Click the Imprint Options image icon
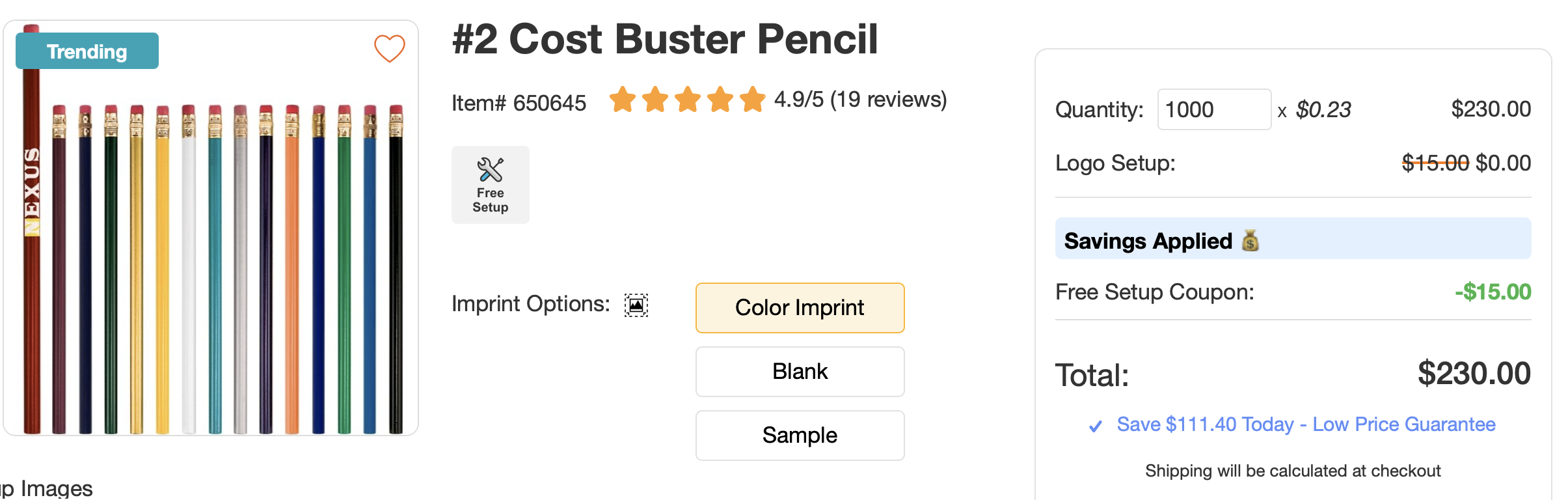This screenshot has height=500, width=1568. [636, 305]
